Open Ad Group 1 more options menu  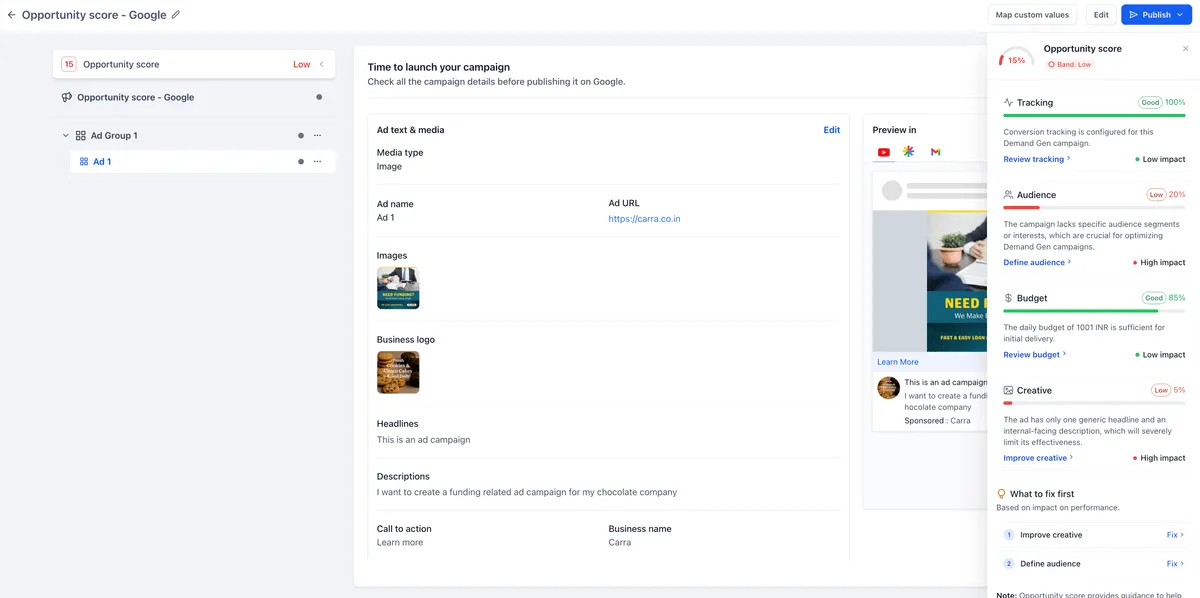317,135
